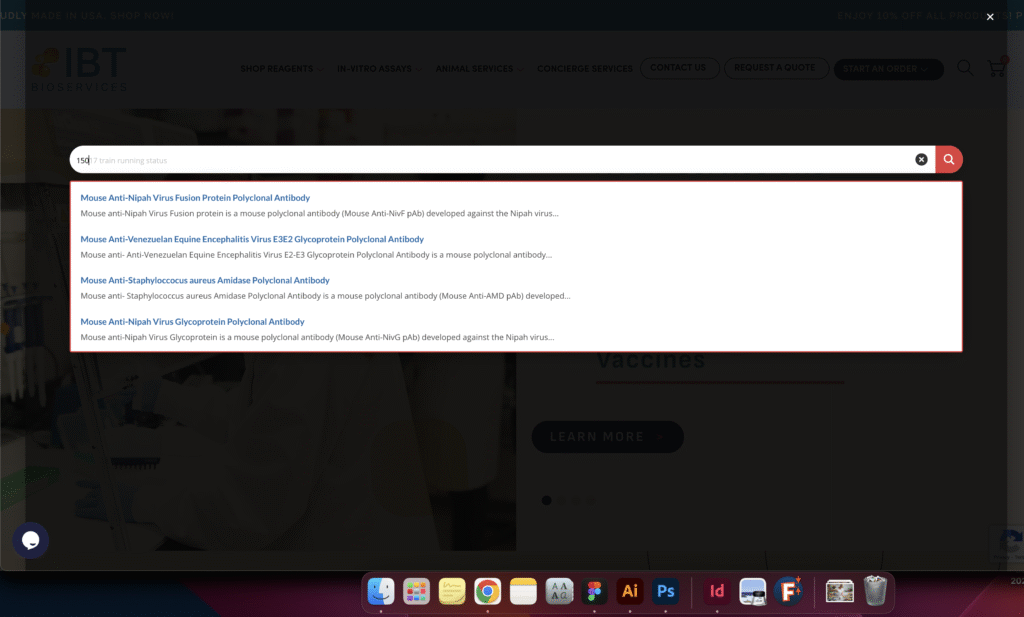Open the Preview app in the dock
Viewport: 1024px width, 617px height.
pyautogui.click(x=752, y=592)
